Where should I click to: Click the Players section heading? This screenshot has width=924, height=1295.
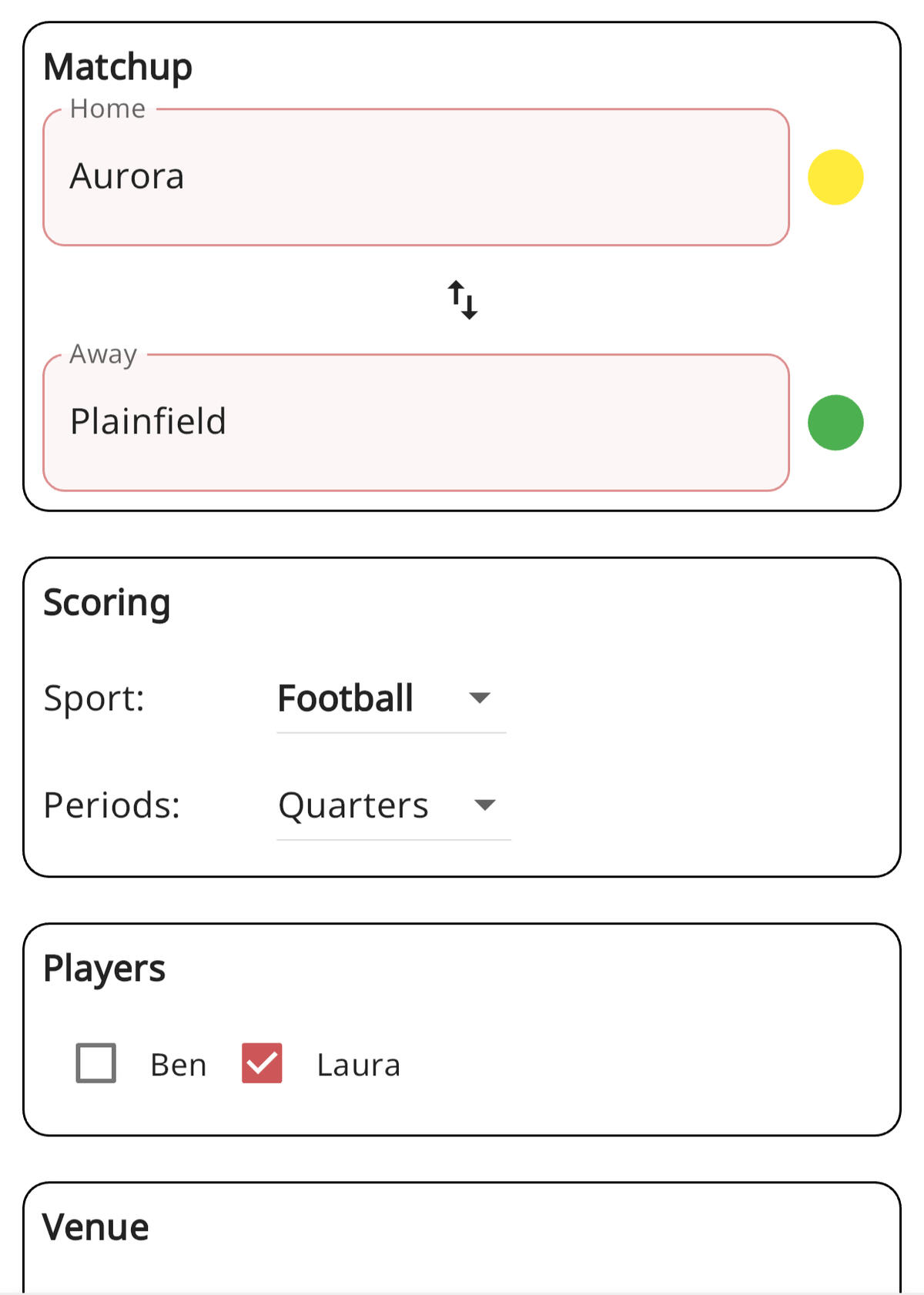(x=105, y=969)
